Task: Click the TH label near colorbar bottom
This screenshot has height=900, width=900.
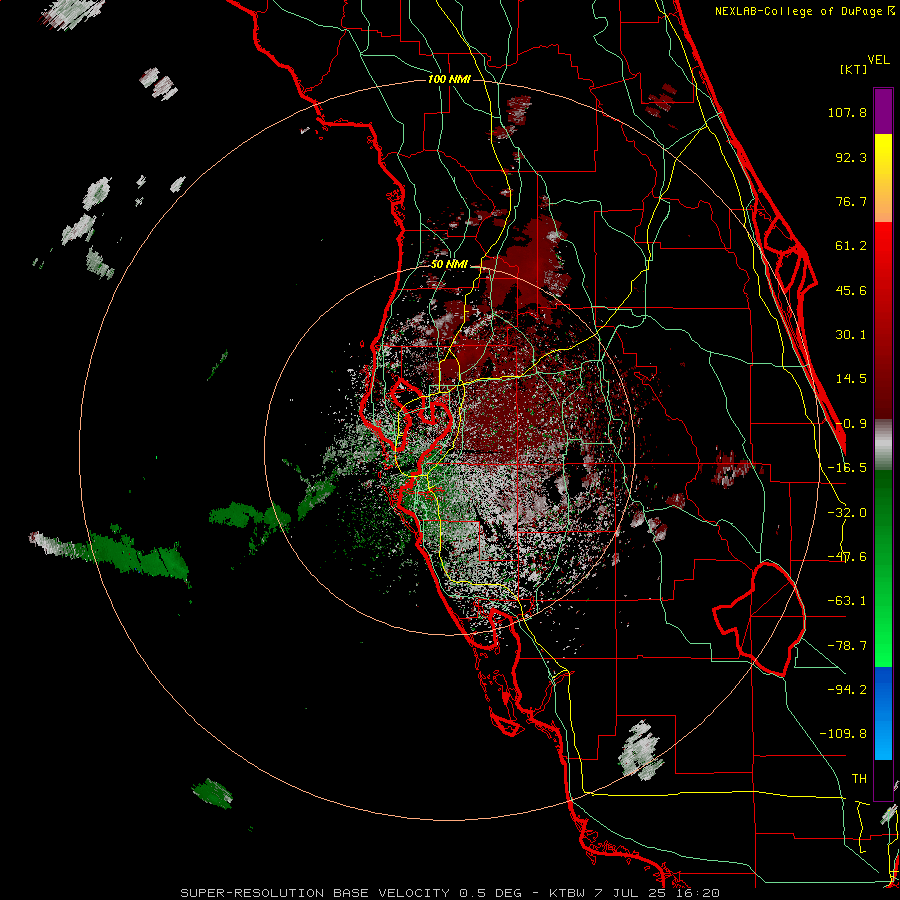Action: [859, 778]
